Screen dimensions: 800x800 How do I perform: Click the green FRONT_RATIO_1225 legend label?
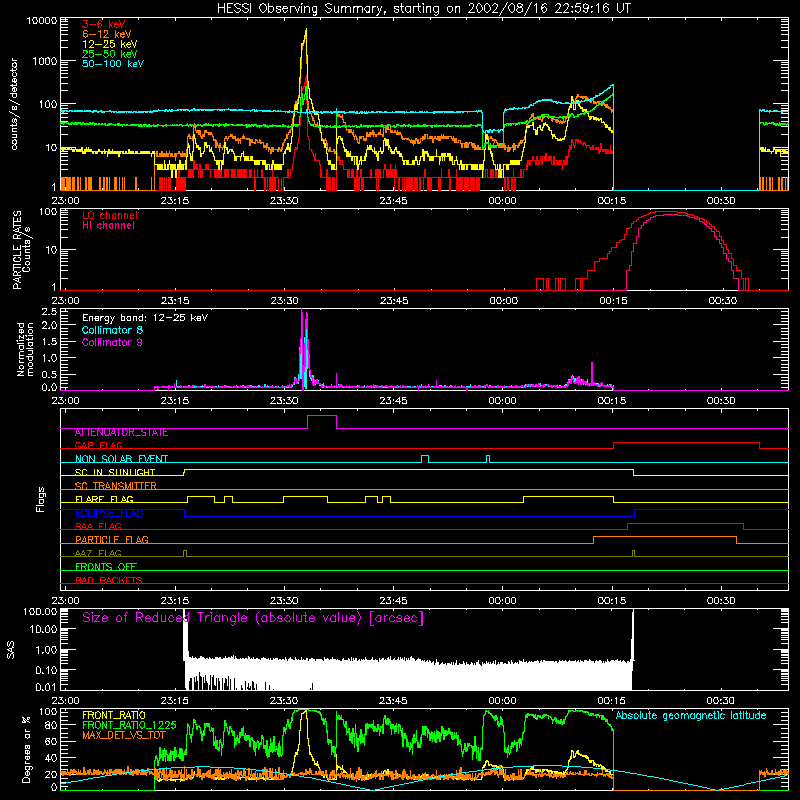pyautogui.click(x=129, y=725)
